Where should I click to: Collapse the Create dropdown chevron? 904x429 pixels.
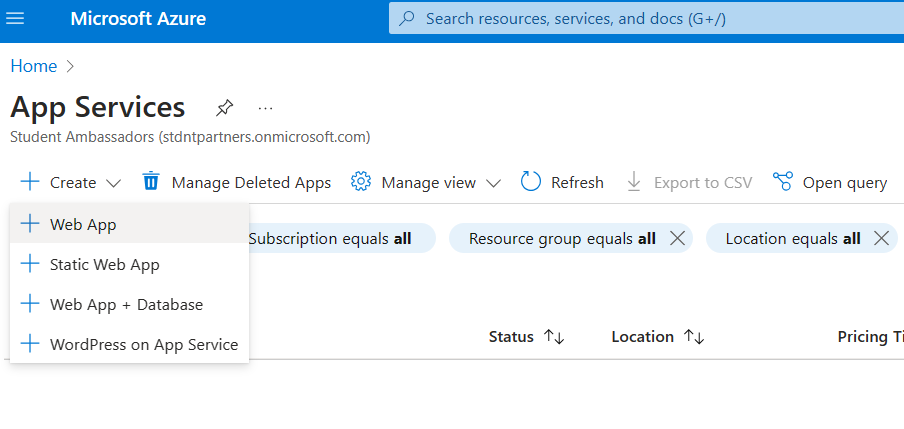pyautogui.click(x=113, y=183)
